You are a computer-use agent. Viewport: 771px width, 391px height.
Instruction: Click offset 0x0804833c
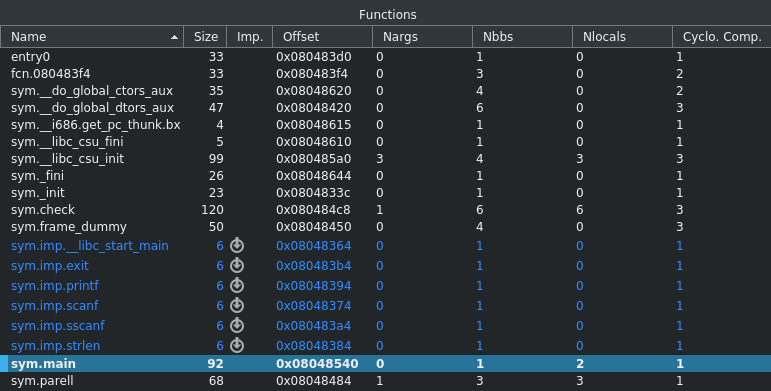pyautogui.click(x=313, y=193)
